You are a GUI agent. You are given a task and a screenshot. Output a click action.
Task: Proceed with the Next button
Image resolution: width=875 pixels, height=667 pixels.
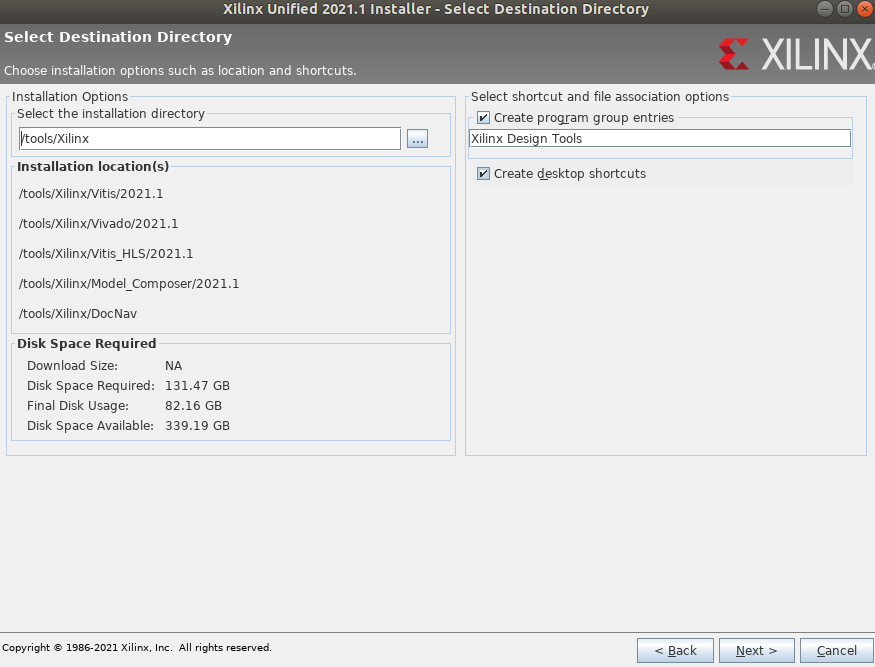point(756,650)
